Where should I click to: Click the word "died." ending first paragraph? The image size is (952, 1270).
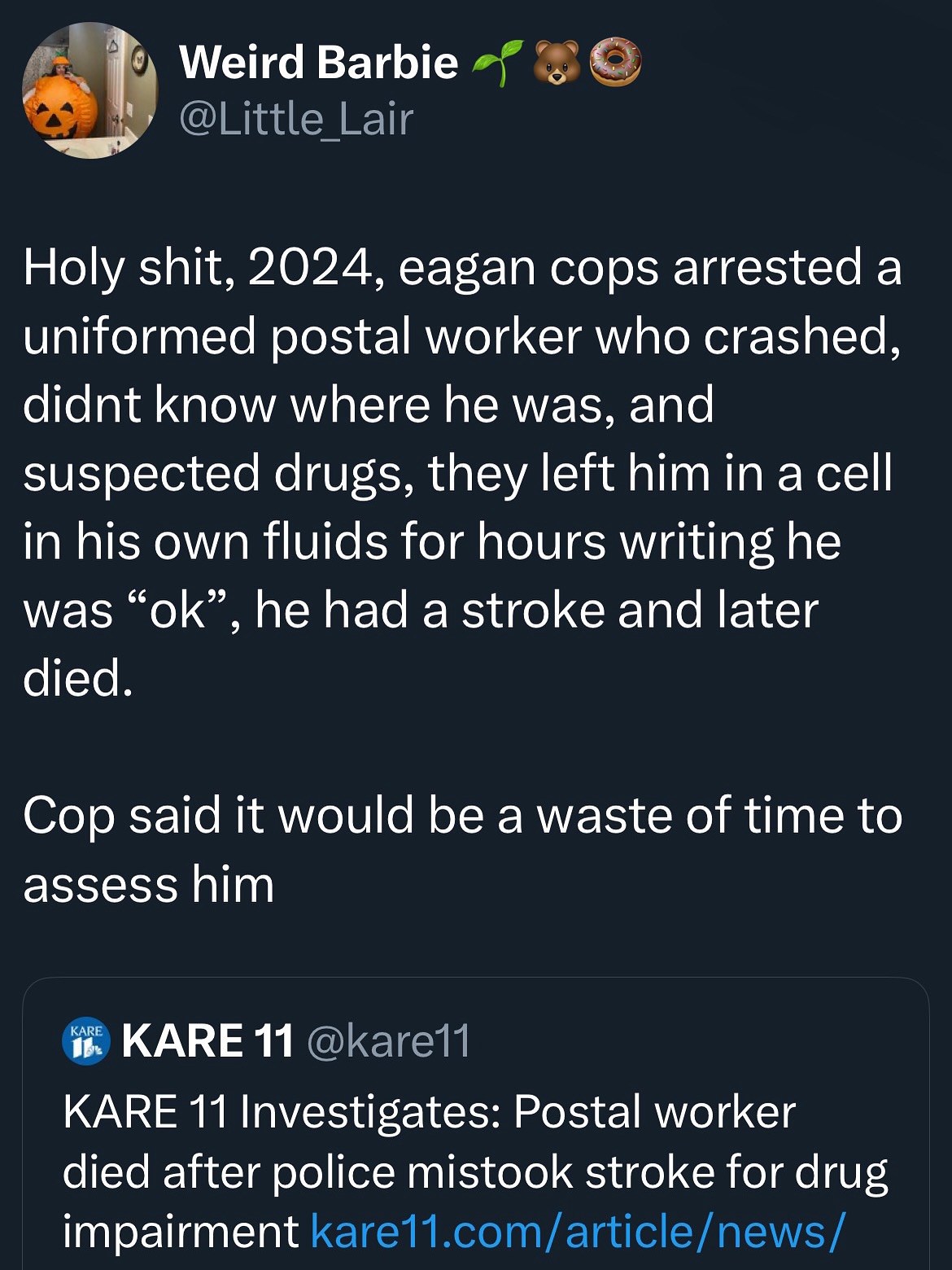point(77,678)
